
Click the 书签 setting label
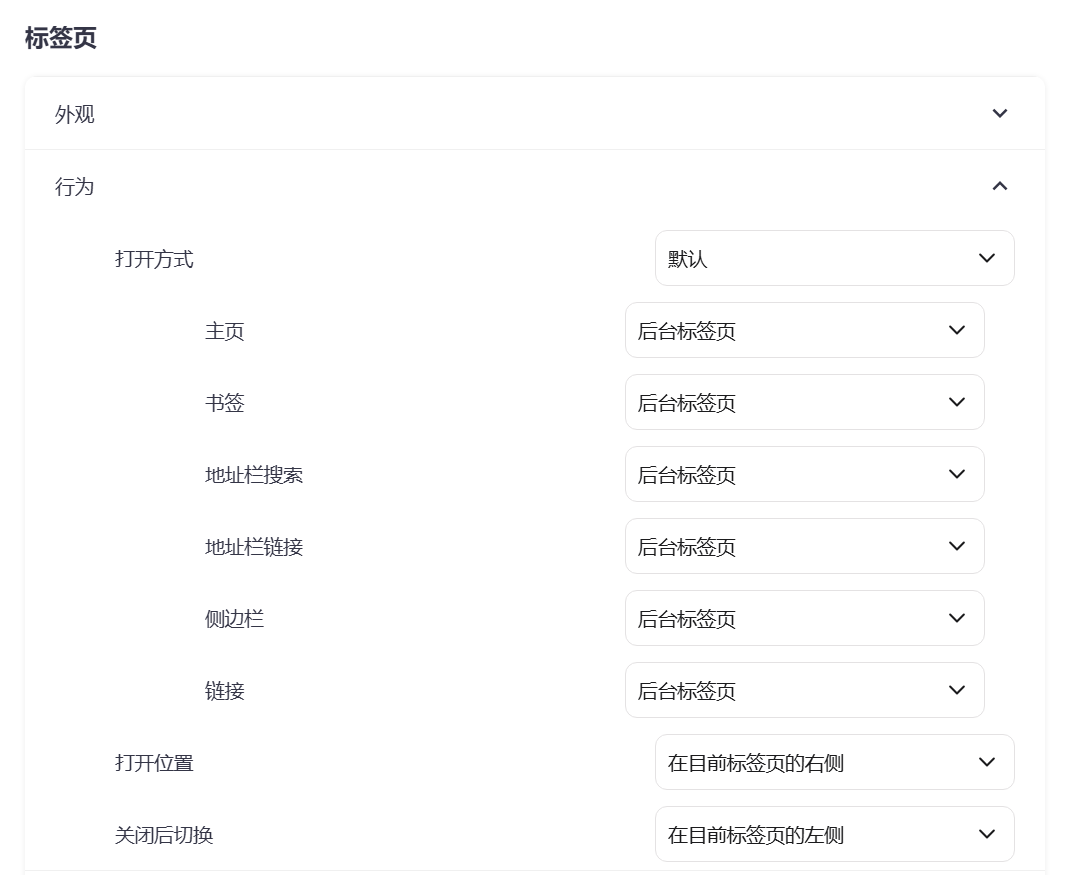click(x=224, y=403)
